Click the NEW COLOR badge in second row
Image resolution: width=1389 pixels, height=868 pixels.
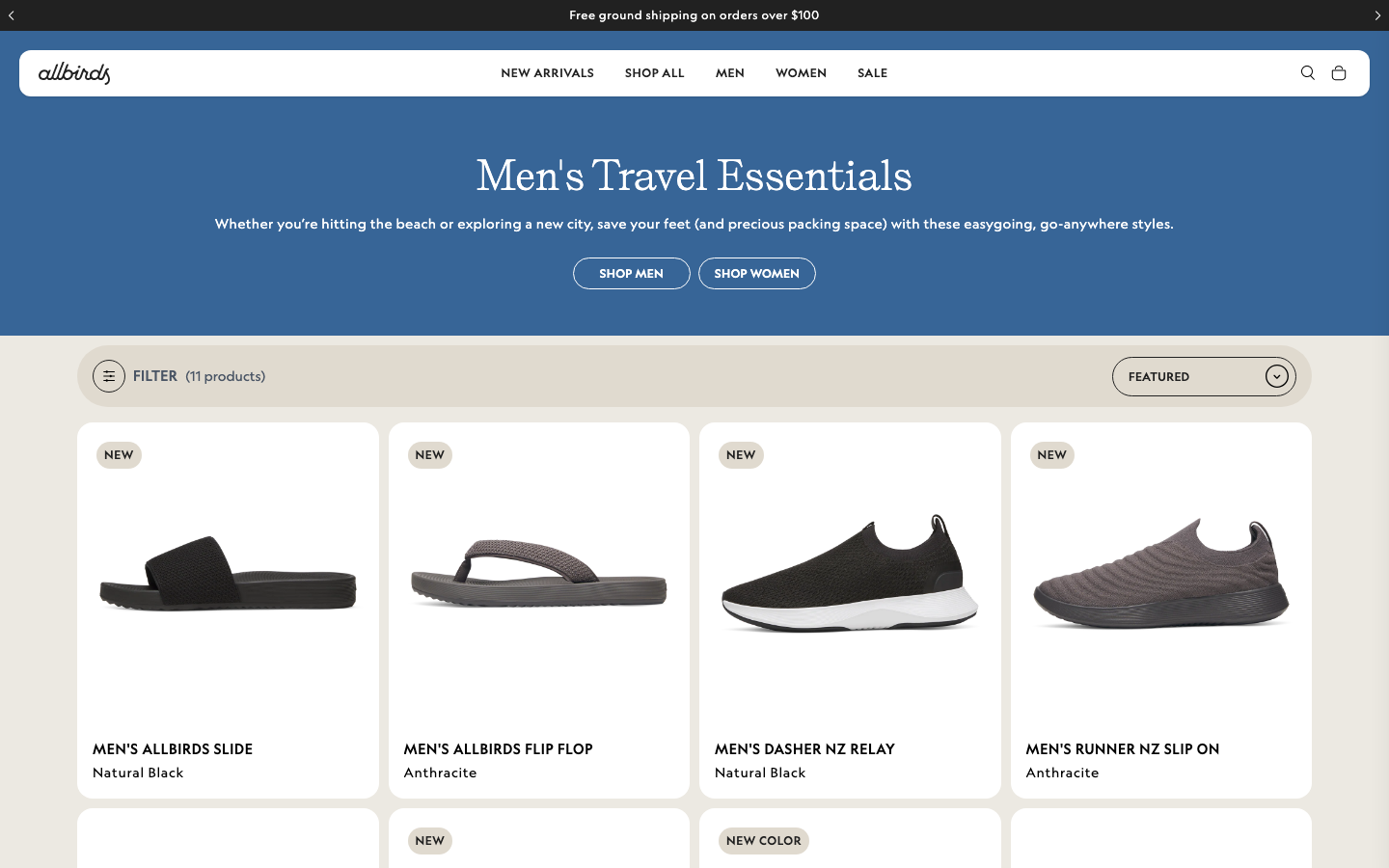click(764, 841)
